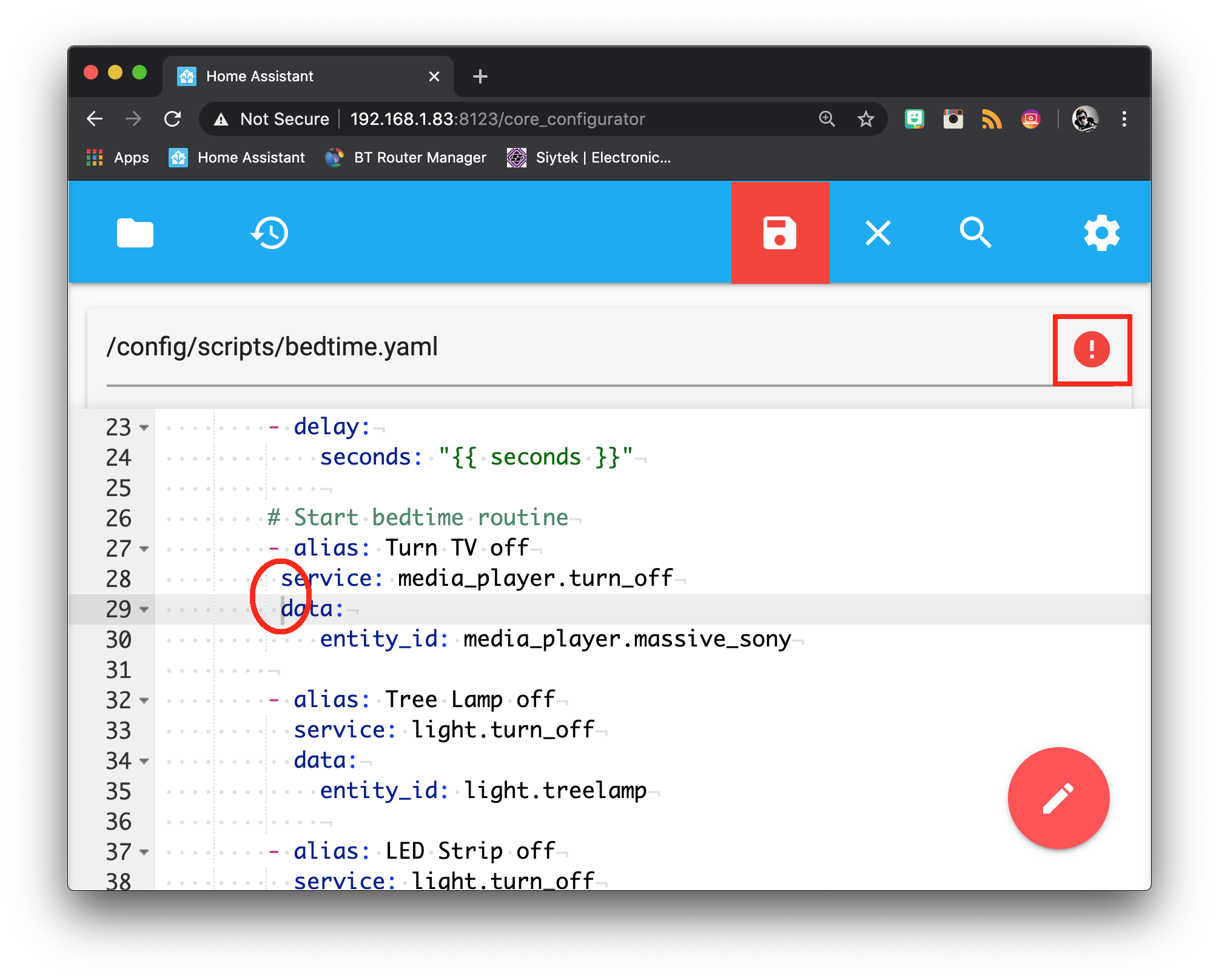Click the red error exclamation indicator
This screenshot has width=1219, height=980.
pyautogui.click(x=1092, y=349)
